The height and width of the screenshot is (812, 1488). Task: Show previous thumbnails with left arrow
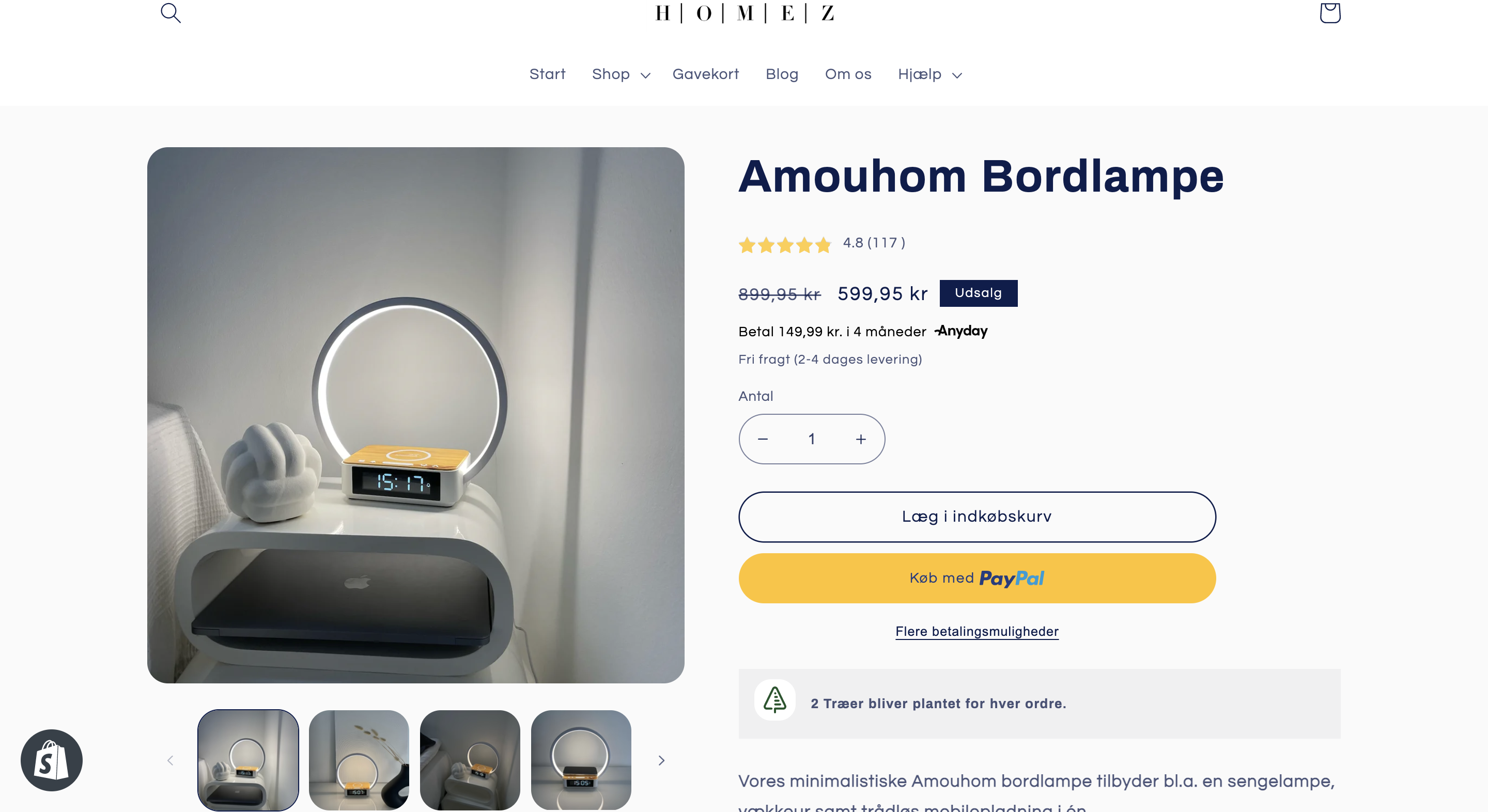pos(170,760)
